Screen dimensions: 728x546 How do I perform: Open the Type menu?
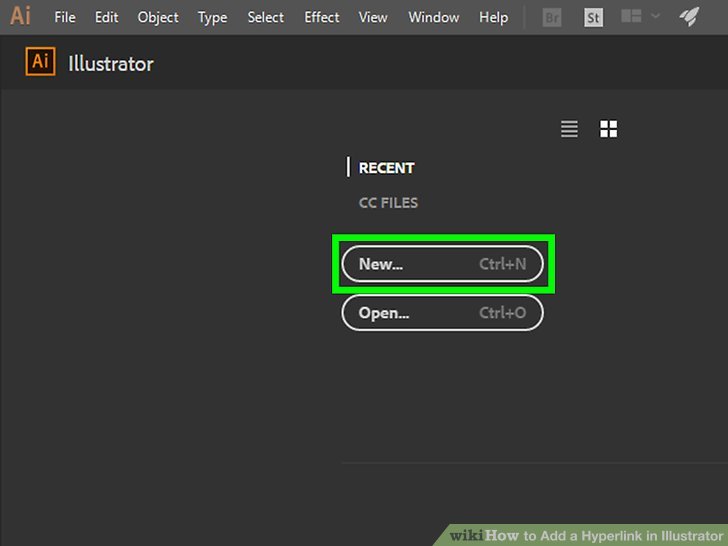pos(212,17)
